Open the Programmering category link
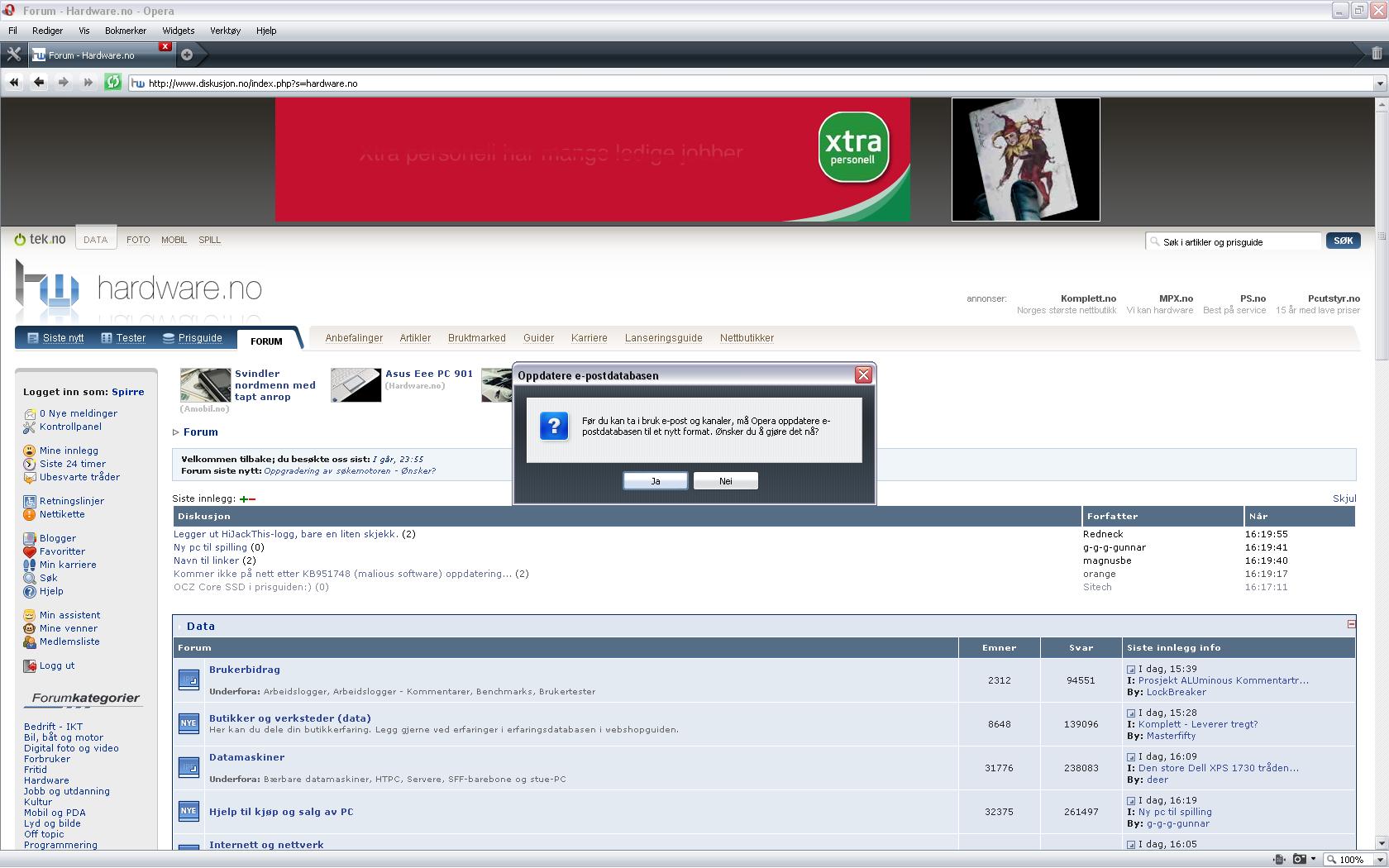The height and width of the screenshot is (868, 1389). click(60, 845)
